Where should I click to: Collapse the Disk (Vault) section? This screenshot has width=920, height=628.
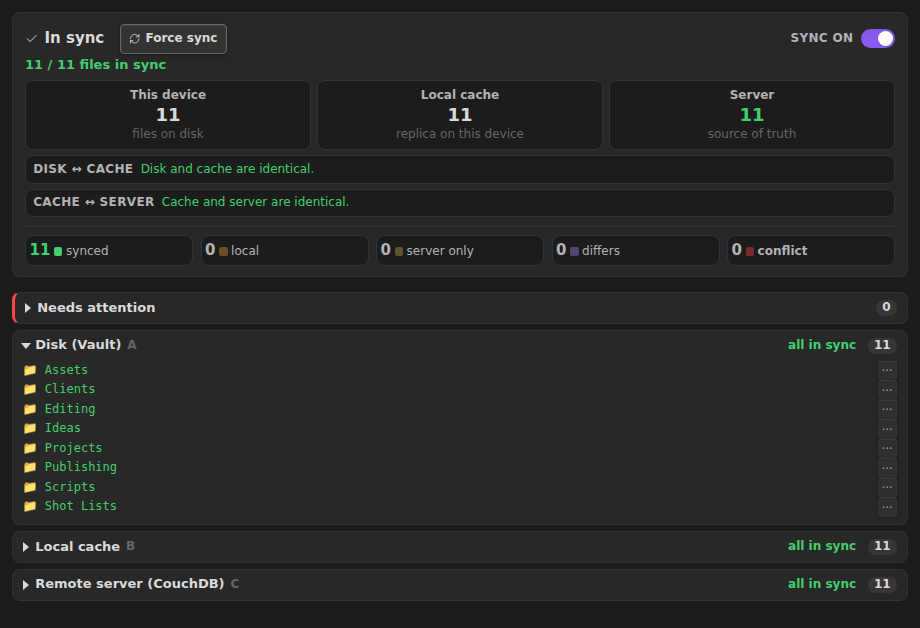pyautogui.click(x=460, y=345)
